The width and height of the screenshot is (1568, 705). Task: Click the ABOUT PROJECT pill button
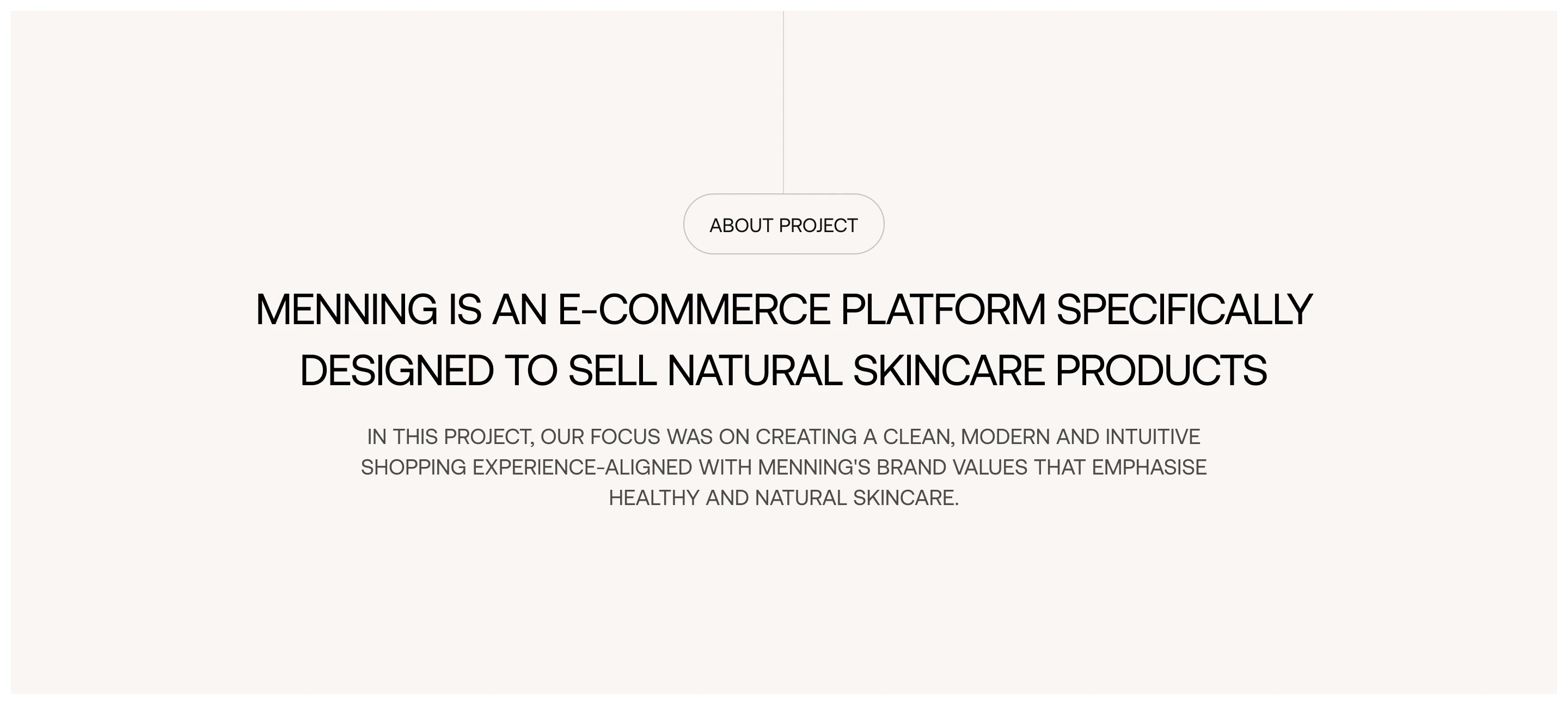tap(783, 224)
